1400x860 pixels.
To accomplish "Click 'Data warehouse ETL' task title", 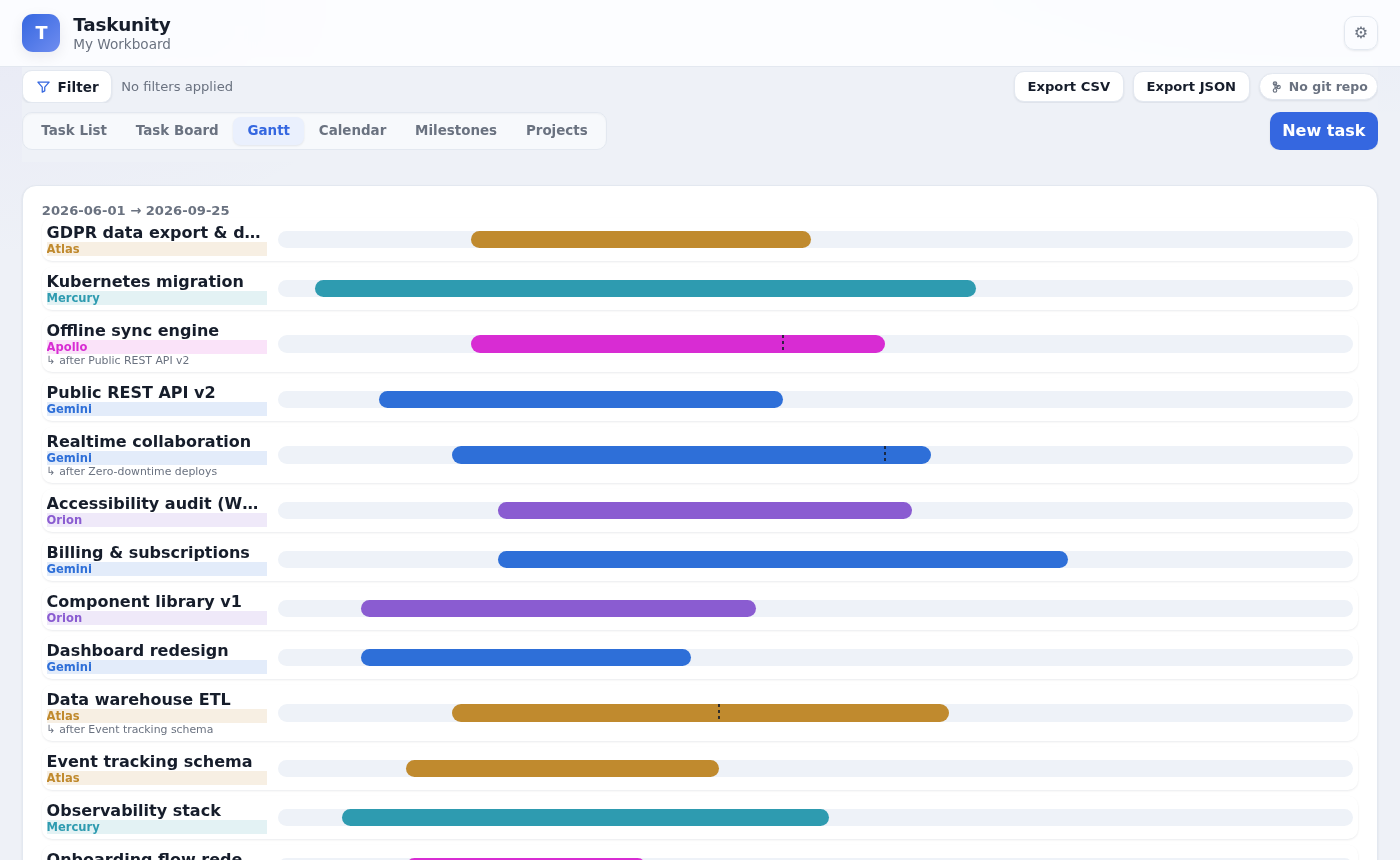I will 138,700.
